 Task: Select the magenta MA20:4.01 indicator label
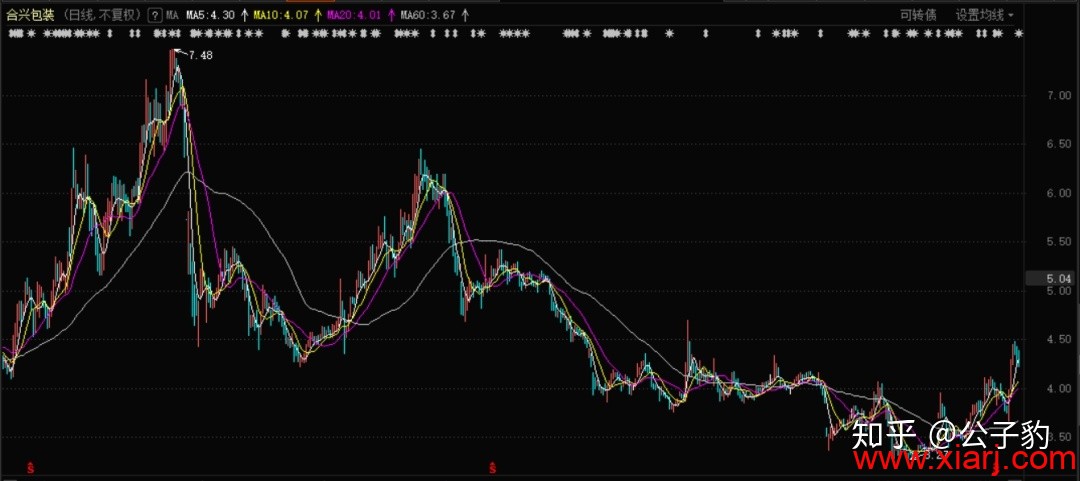click(x=354, y=15)
